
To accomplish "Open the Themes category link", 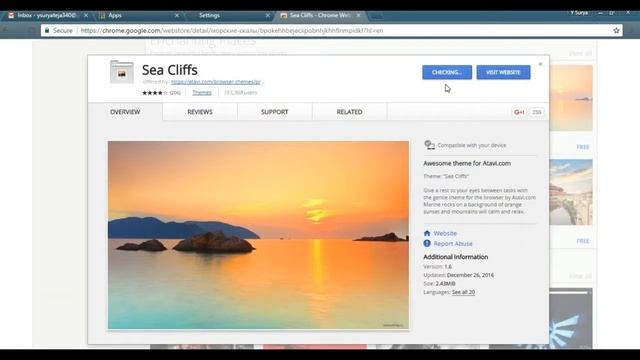I will [x=202, y=93].
